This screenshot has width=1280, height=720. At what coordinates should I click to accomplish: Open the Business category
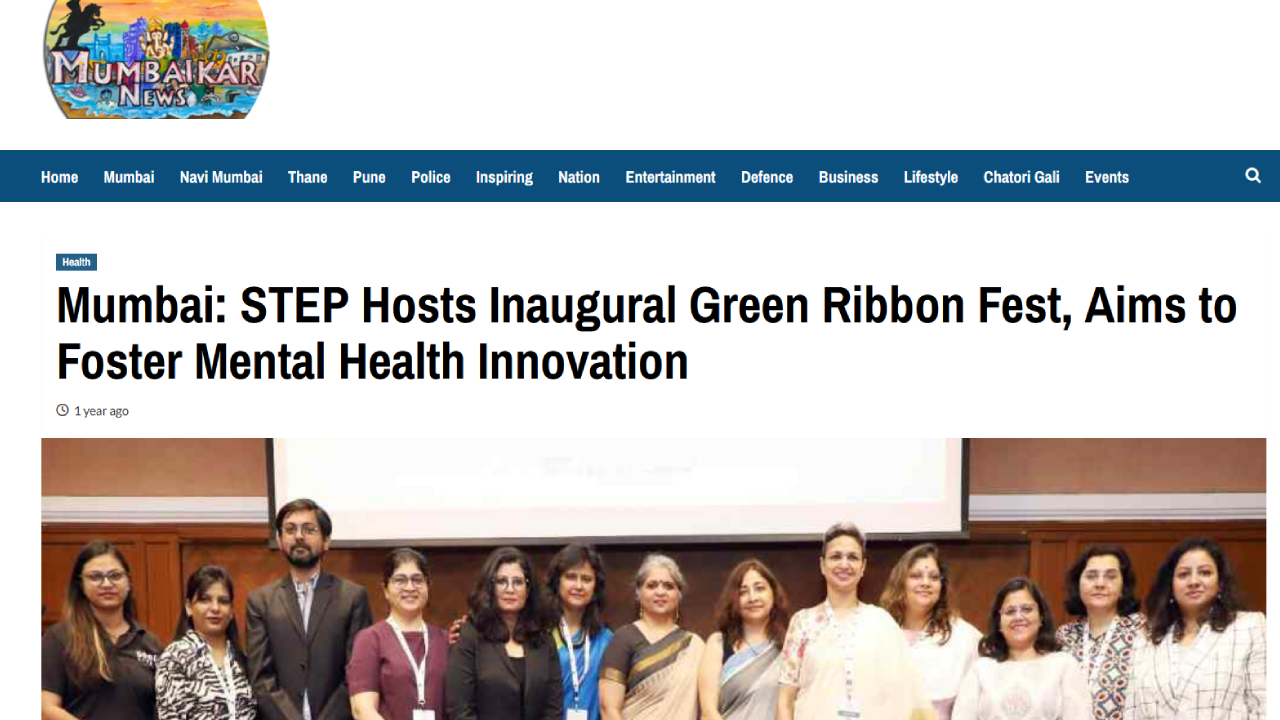pyautogui.click(x=848, y=177)
